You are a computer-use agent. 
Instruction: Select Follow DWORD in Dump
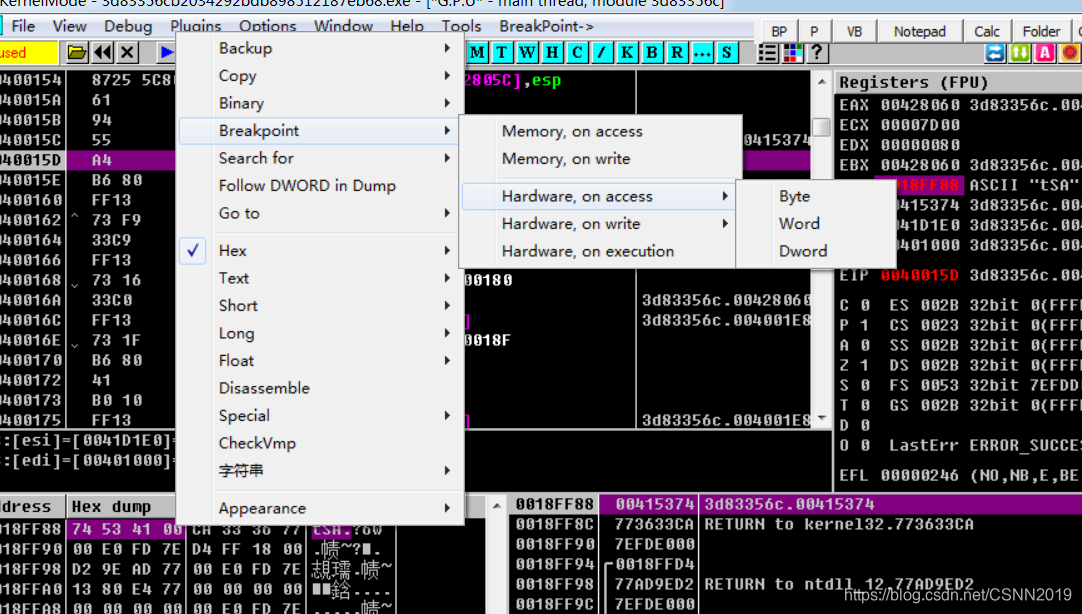tap(318, 186)
